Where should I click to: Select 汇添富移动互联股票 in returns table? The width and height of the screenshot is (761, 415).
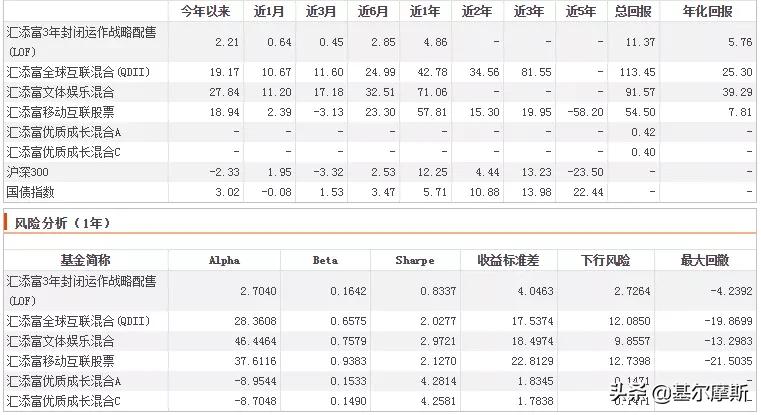click(x=60, y=112)
